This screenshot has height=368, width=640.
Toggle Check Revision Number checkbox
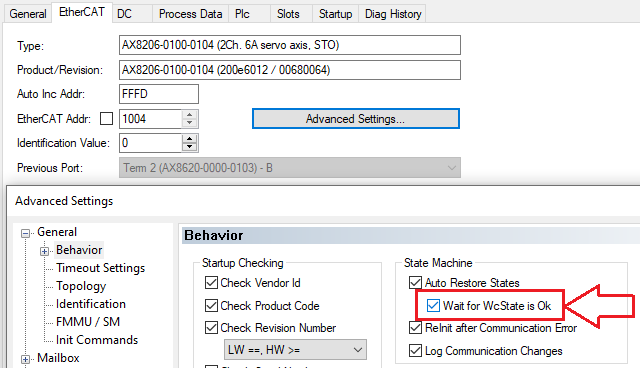tap(211, 328)
